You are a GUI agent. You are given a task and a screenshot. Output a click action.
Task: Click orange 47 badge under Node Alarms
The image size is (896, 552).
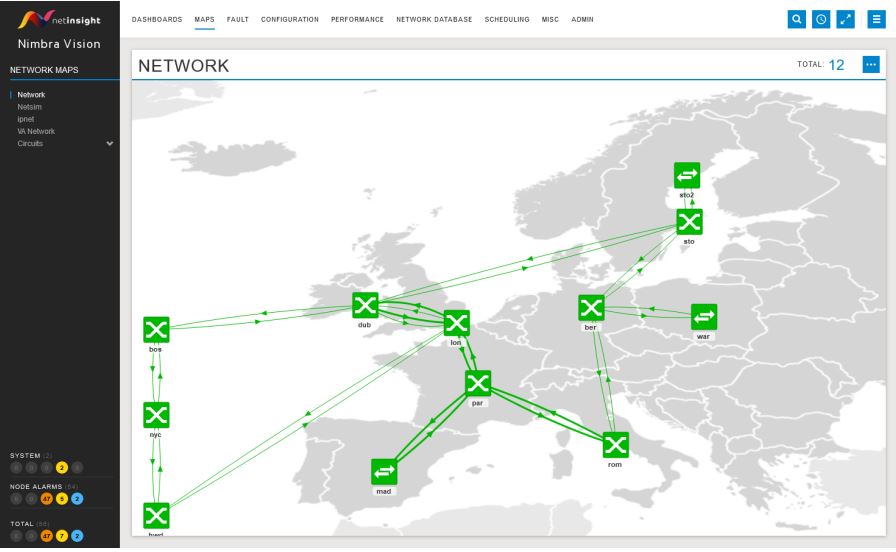pos(46,500)
